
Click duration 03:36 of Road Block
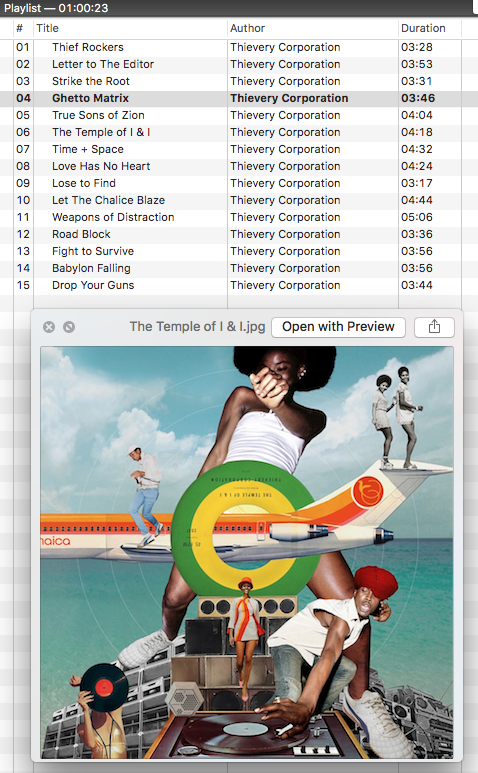pyautogui.click(x=417, y=234)
